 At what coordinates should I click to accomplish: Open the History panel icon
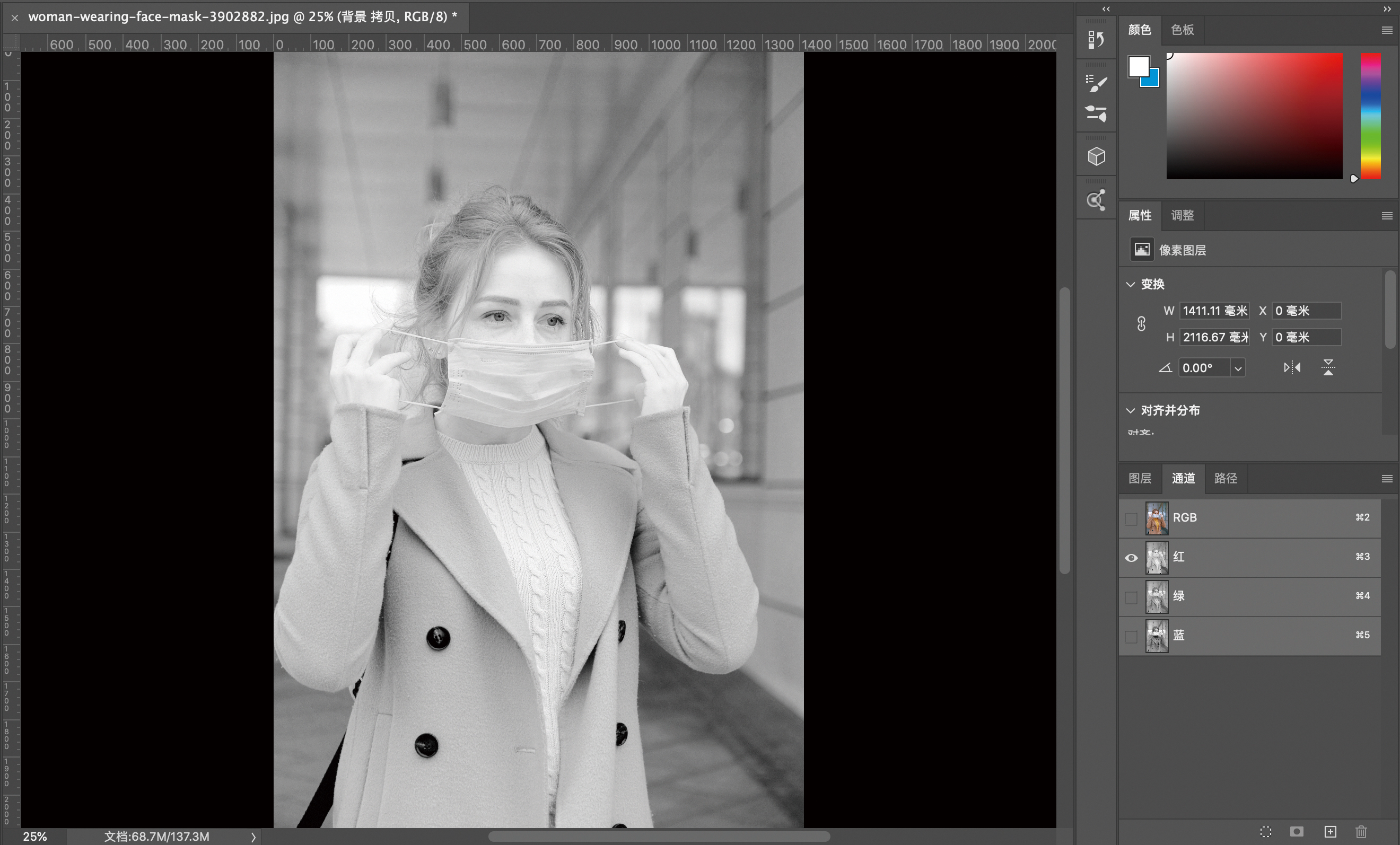point(1096,40)
